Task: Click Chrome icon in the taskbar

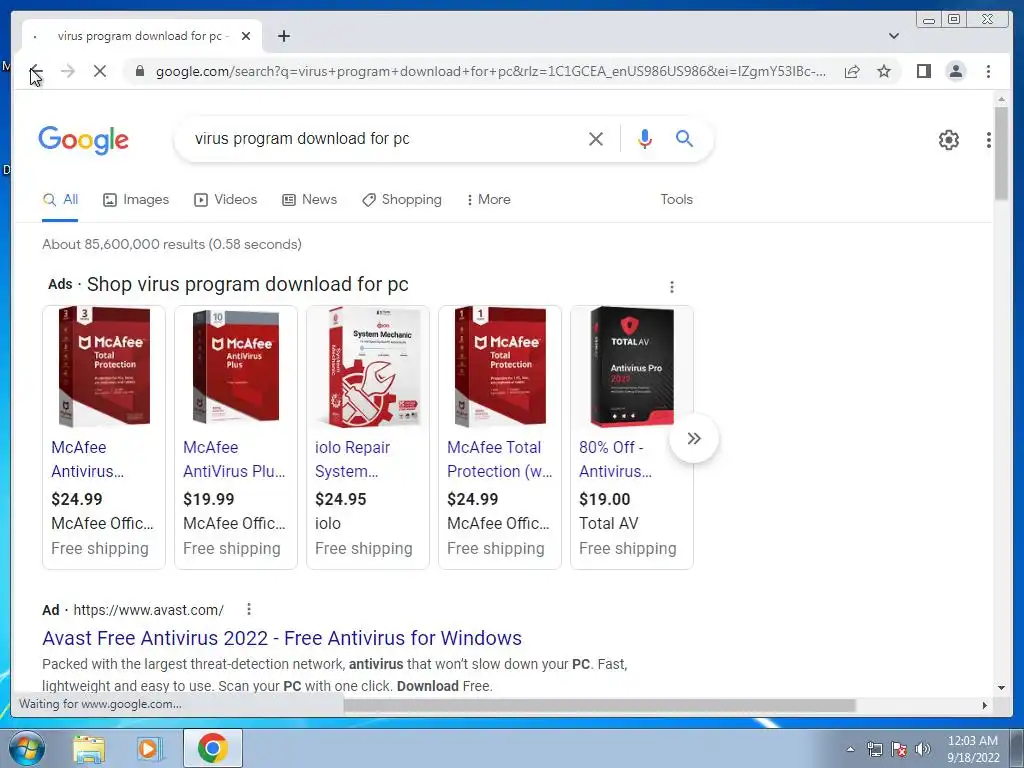Action: (x=212, y=748)
